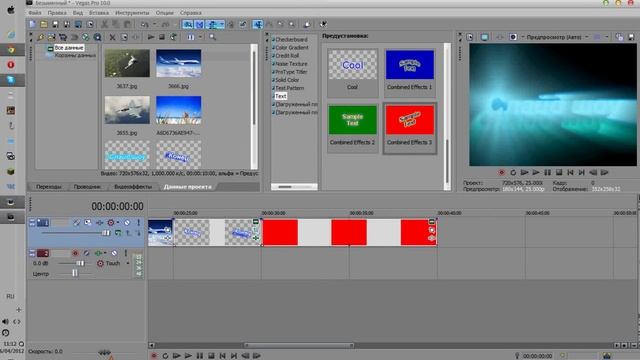This screenshot has width=640, height=360.
Task: Go to start in the timeline transport
Action: click(222, 356)
